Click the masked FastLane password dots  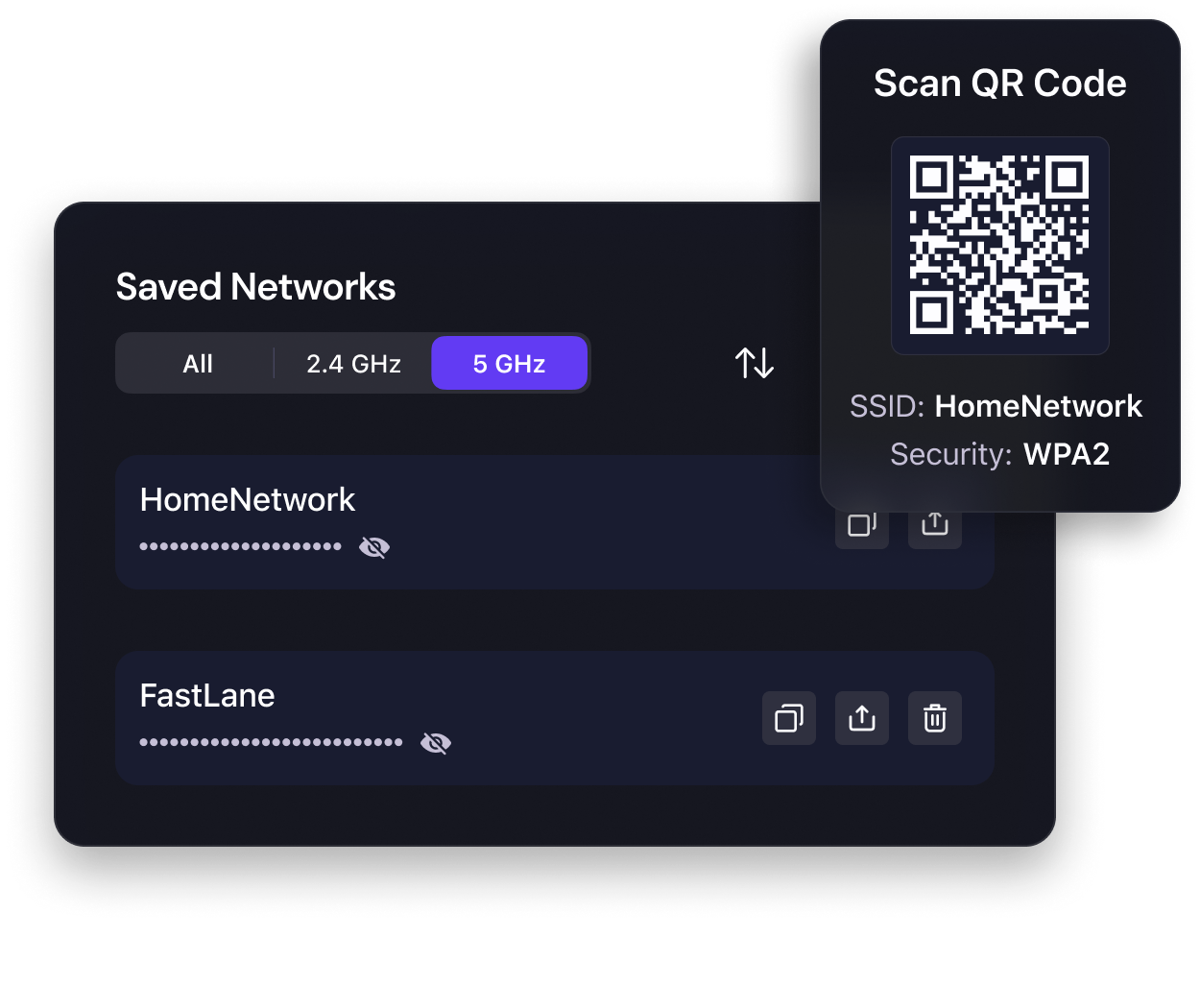271,742
